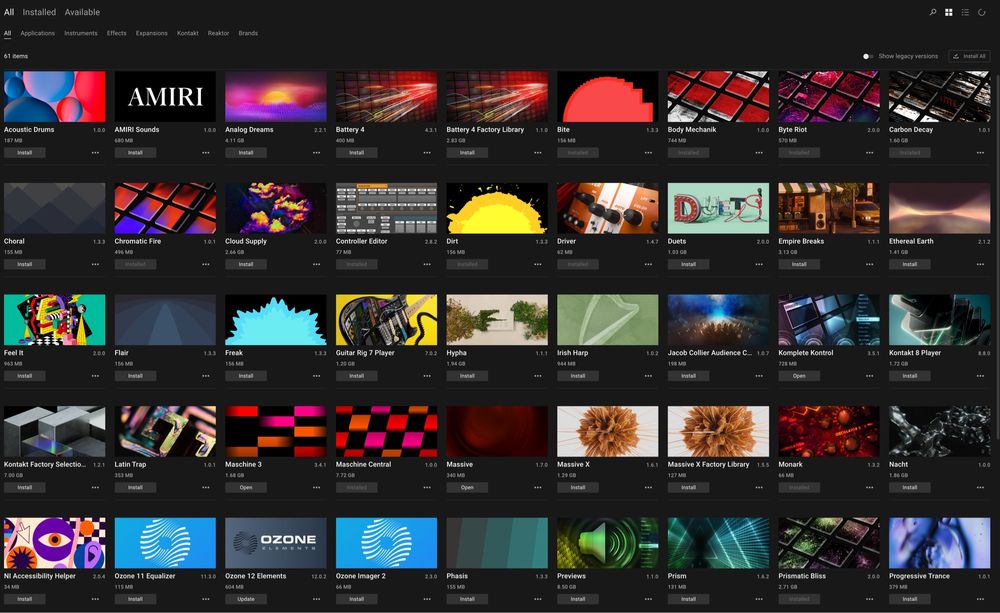Filter by Kontakt category

coord(188,33)
